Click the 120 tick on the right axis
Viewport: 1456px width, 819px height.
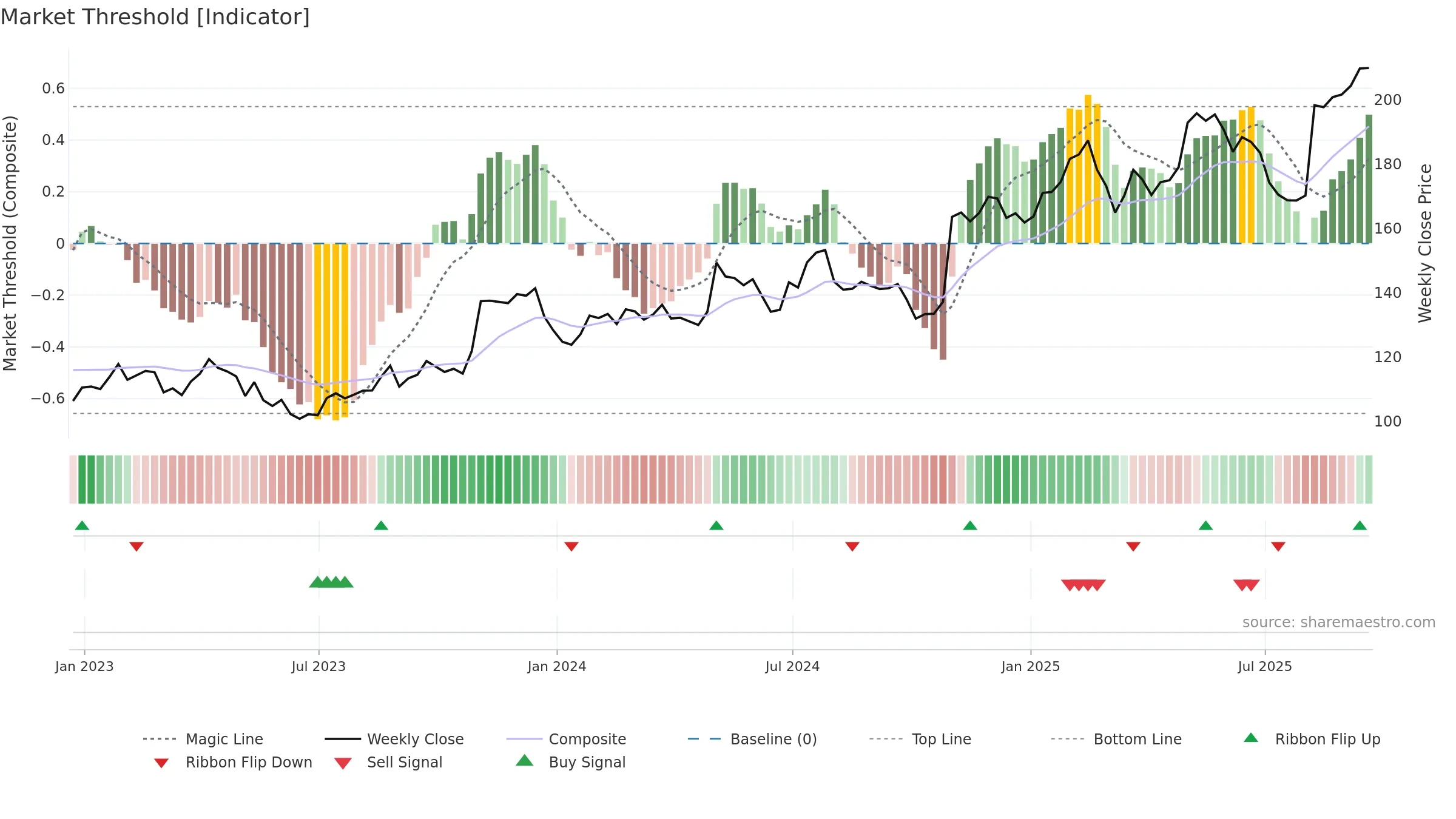1388,357
